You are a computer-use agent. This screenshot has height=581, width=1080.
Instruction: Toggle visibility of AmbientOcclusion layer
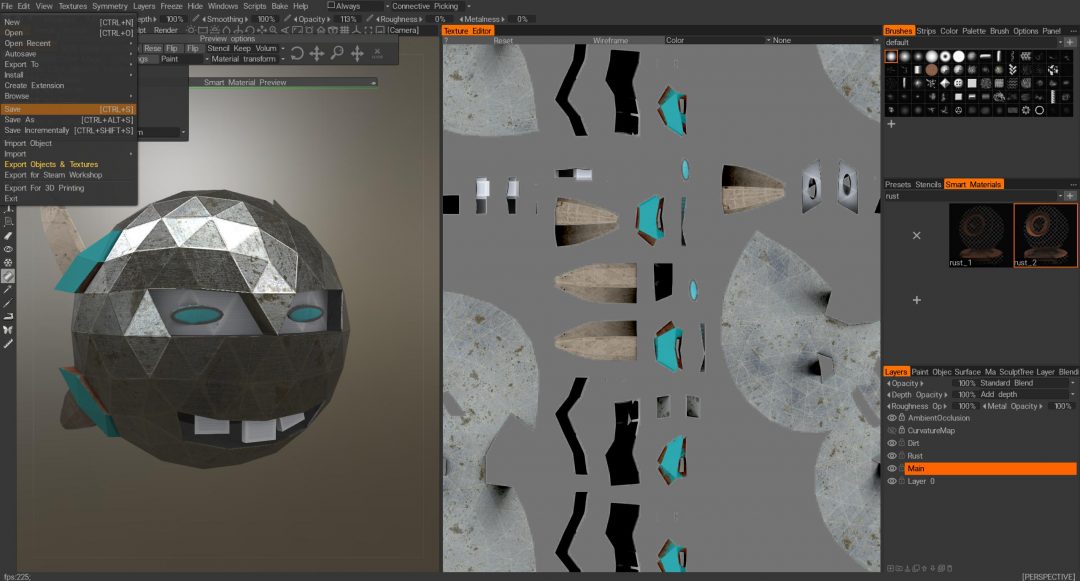point(891,418)
